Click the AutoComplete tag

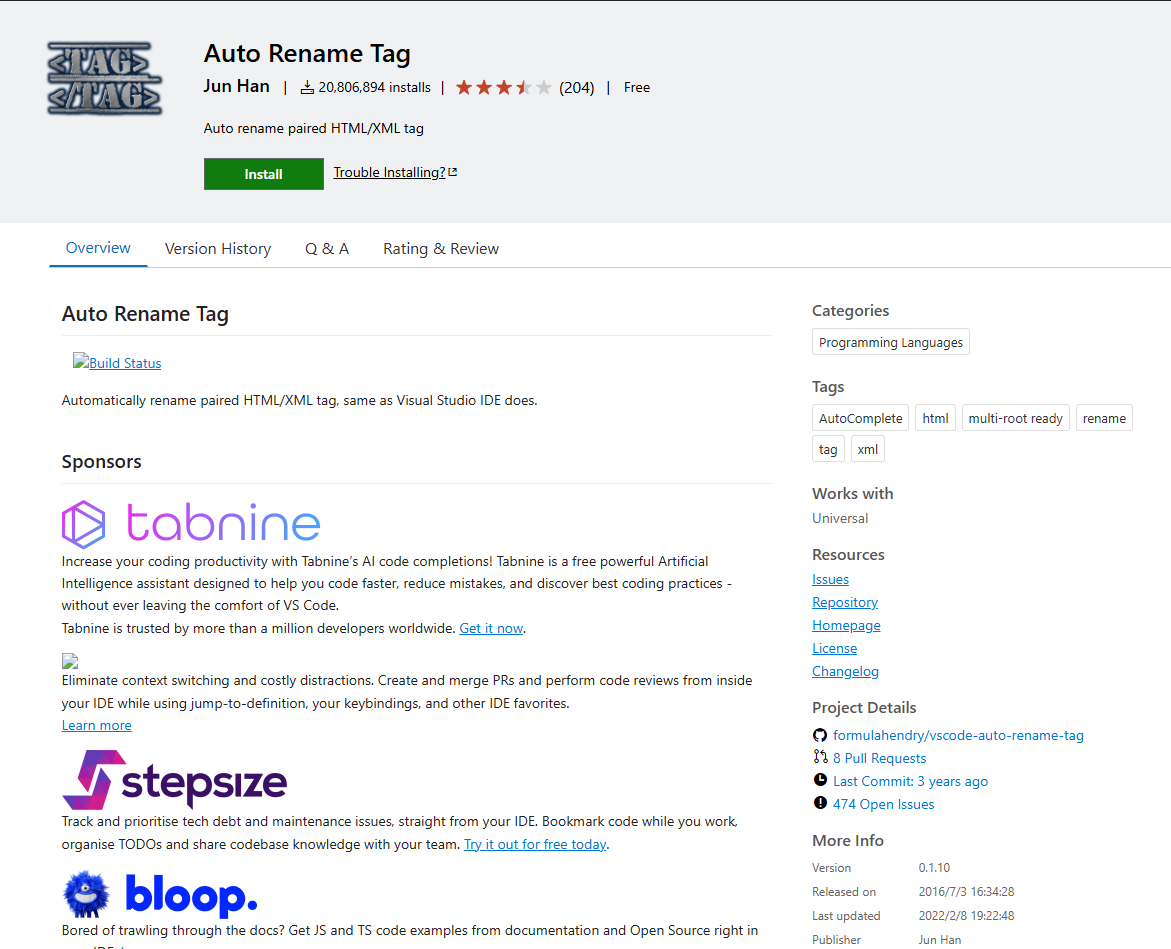(x=860, y=418)
